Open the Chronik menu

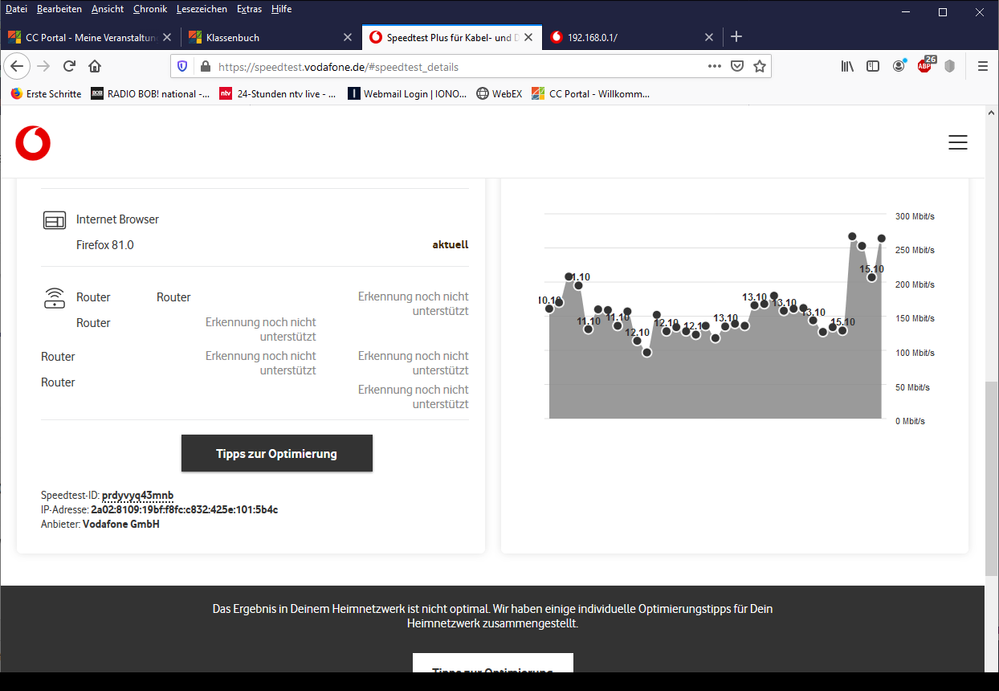pyautogui.click(x=150, y=9)
